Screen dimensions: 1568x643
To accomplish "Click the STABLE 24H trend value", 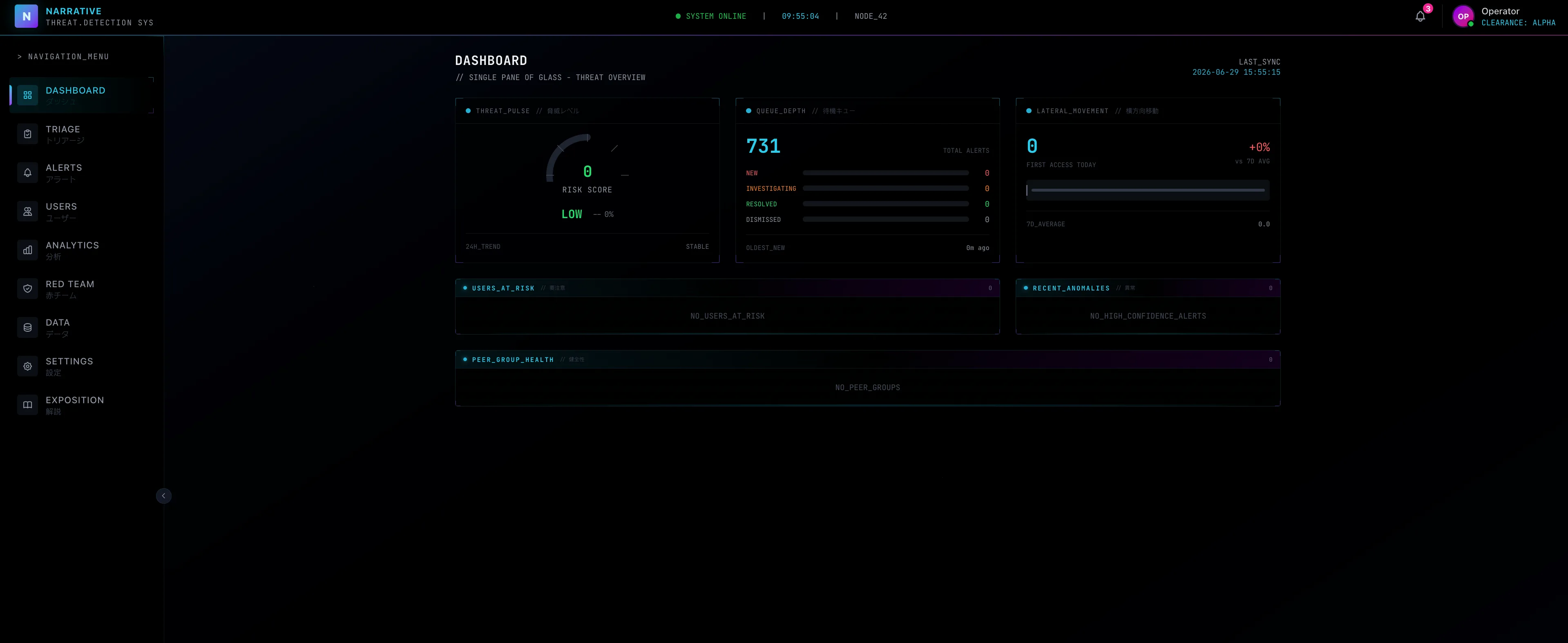I will 697,247.
